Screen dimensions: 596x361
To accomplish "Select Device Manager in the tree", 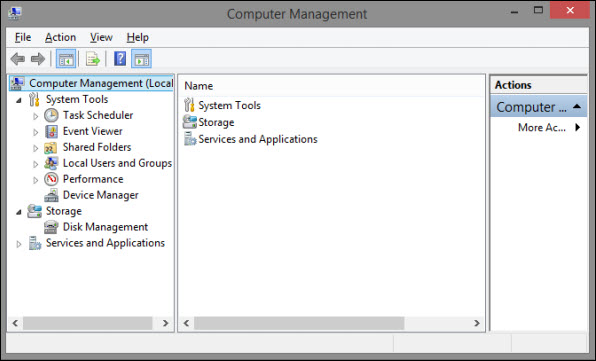I will (100, 195).
